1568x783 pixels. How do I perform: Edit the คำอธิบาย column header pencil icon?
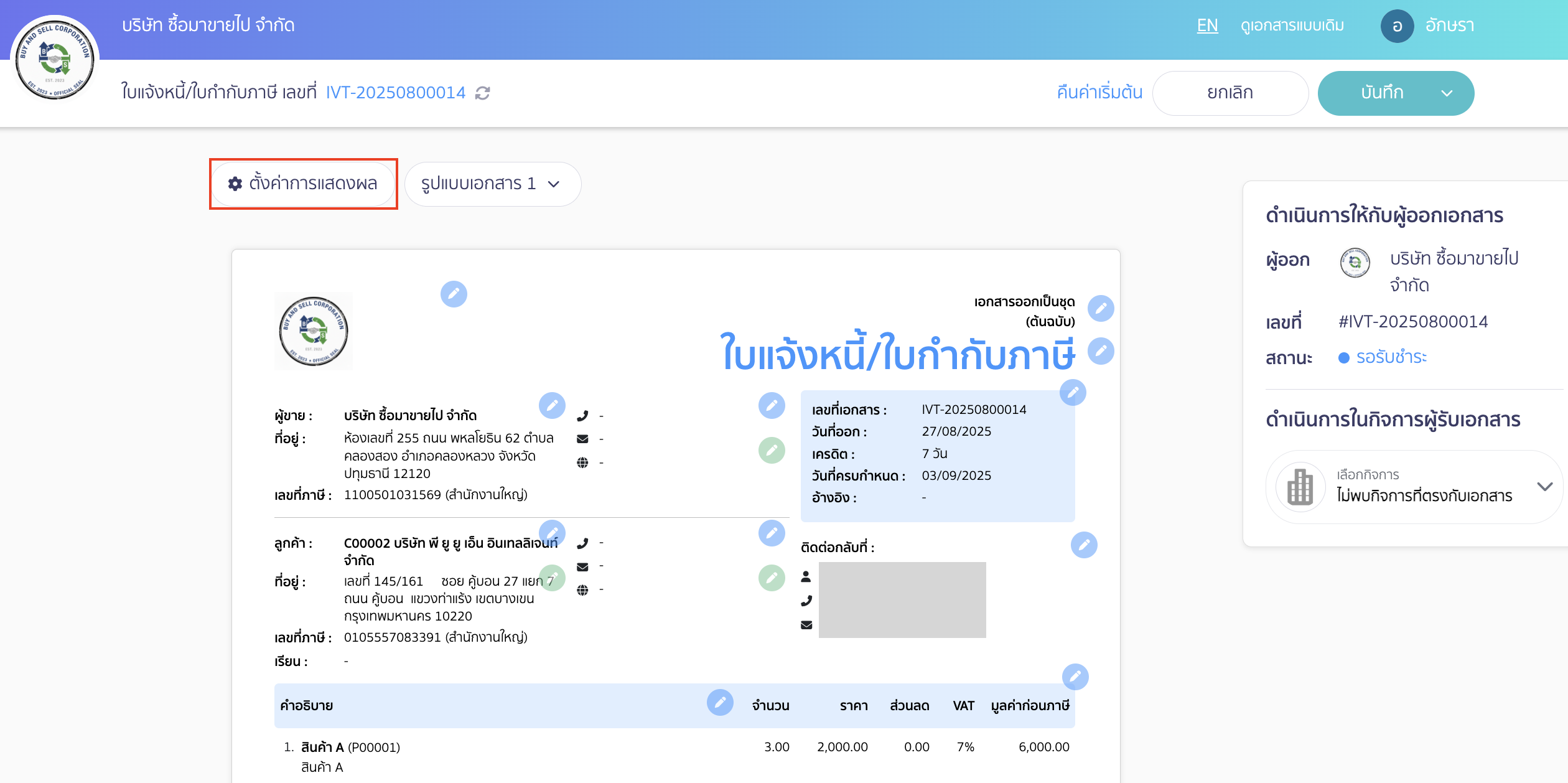[x=720, y=703]
